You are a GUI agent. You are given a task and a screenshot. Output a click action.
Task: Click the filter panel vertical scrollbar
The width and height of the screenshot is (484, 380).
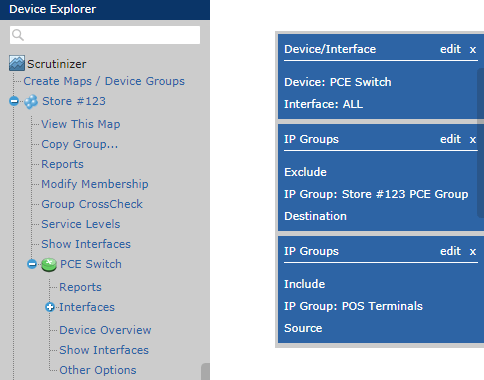coord(481,143)
